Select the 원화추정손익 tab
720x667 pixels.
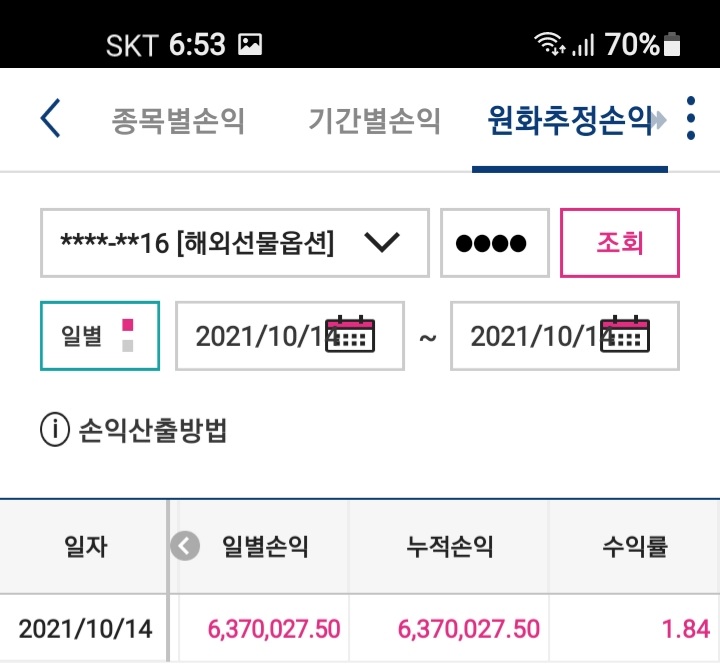570,121
